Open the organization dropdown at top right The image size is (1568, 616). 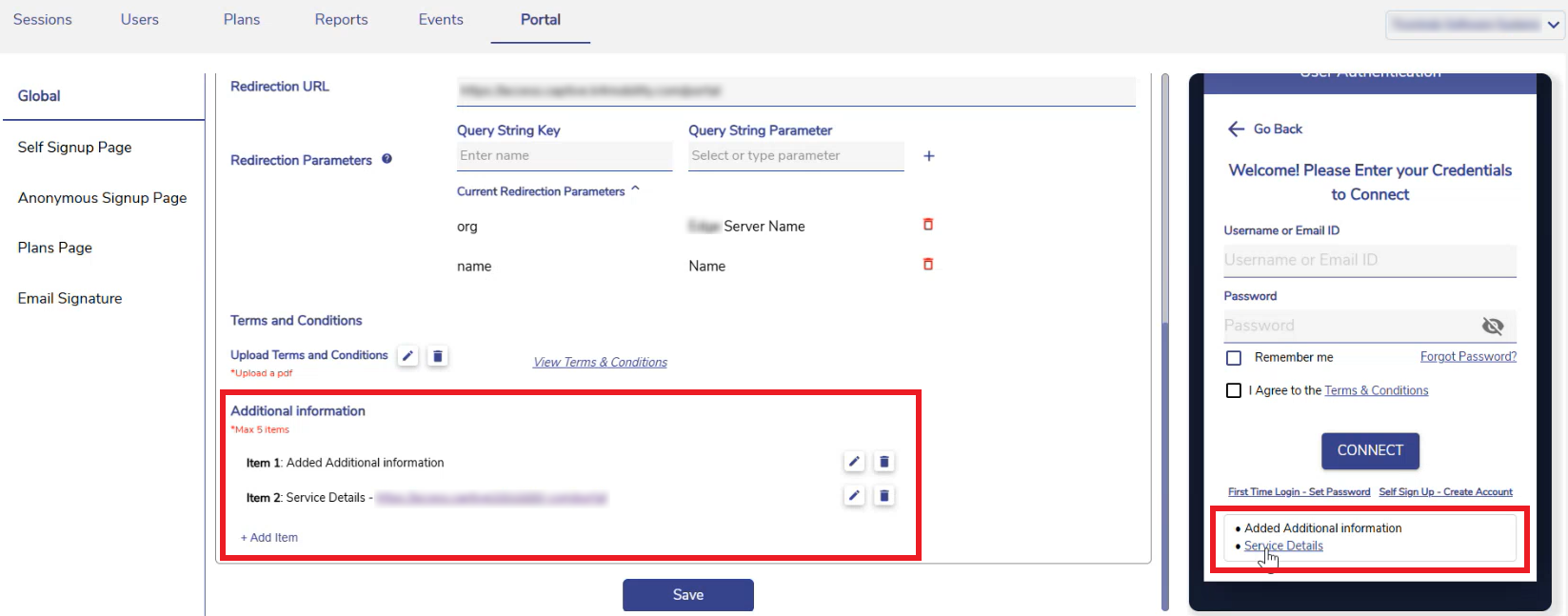pos(1553,26)
